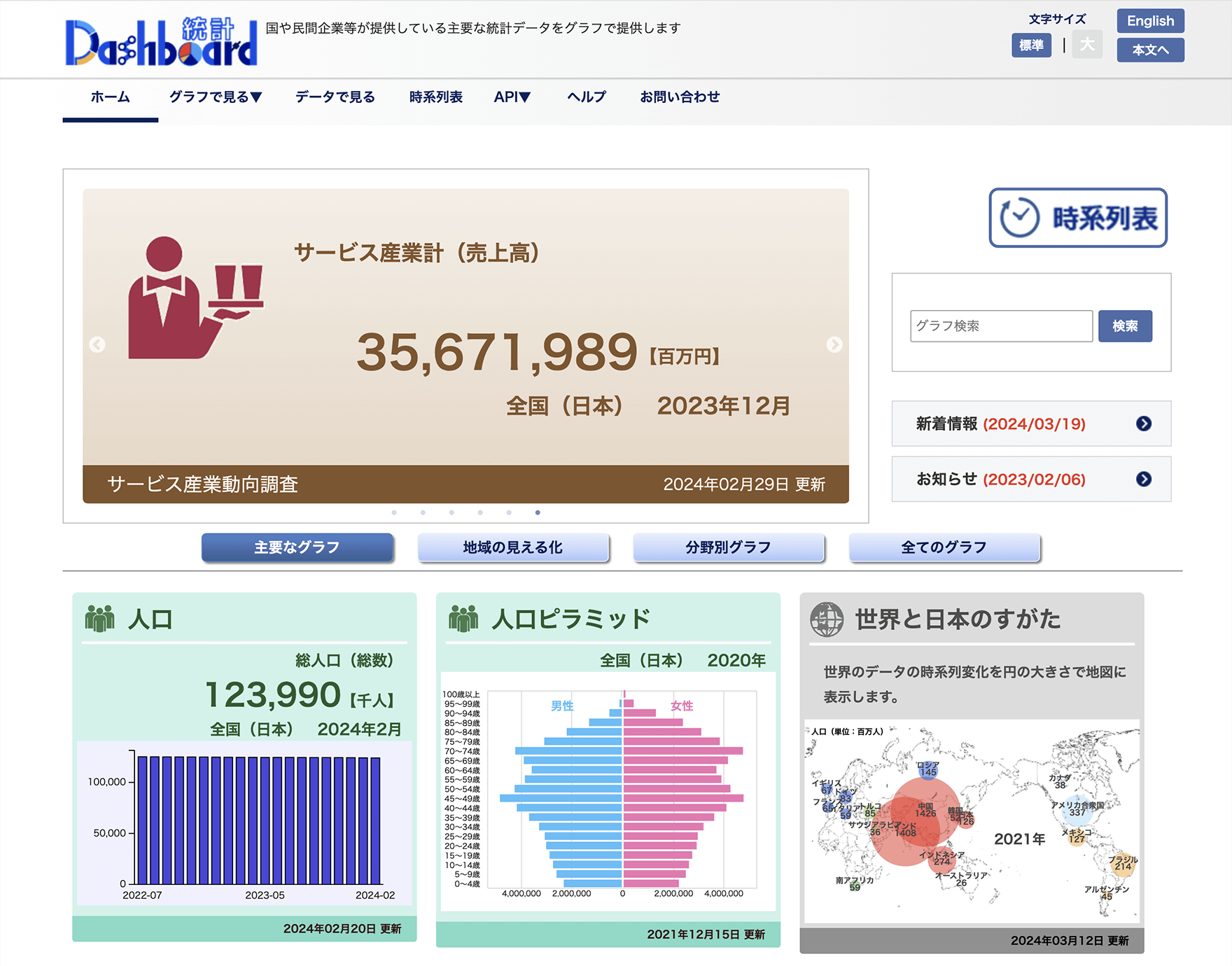Open お知らせ using its arrow icon

(x=1143, y=479)
